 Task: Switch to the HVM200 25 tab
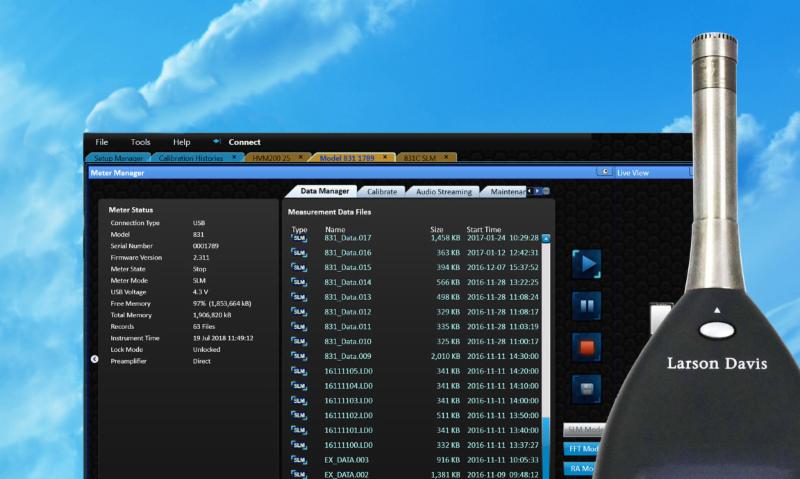[271, 158]
